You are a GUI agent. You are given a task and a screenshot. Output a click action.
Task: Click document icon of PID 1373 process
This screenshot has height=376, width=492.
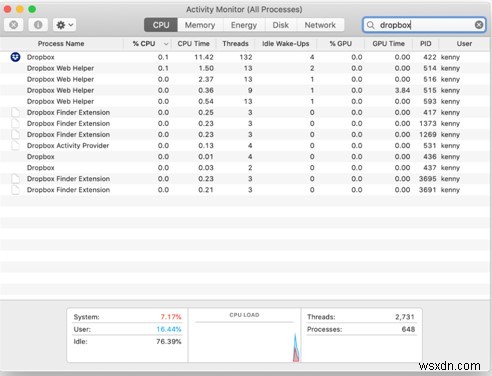[x=15, y=123]
